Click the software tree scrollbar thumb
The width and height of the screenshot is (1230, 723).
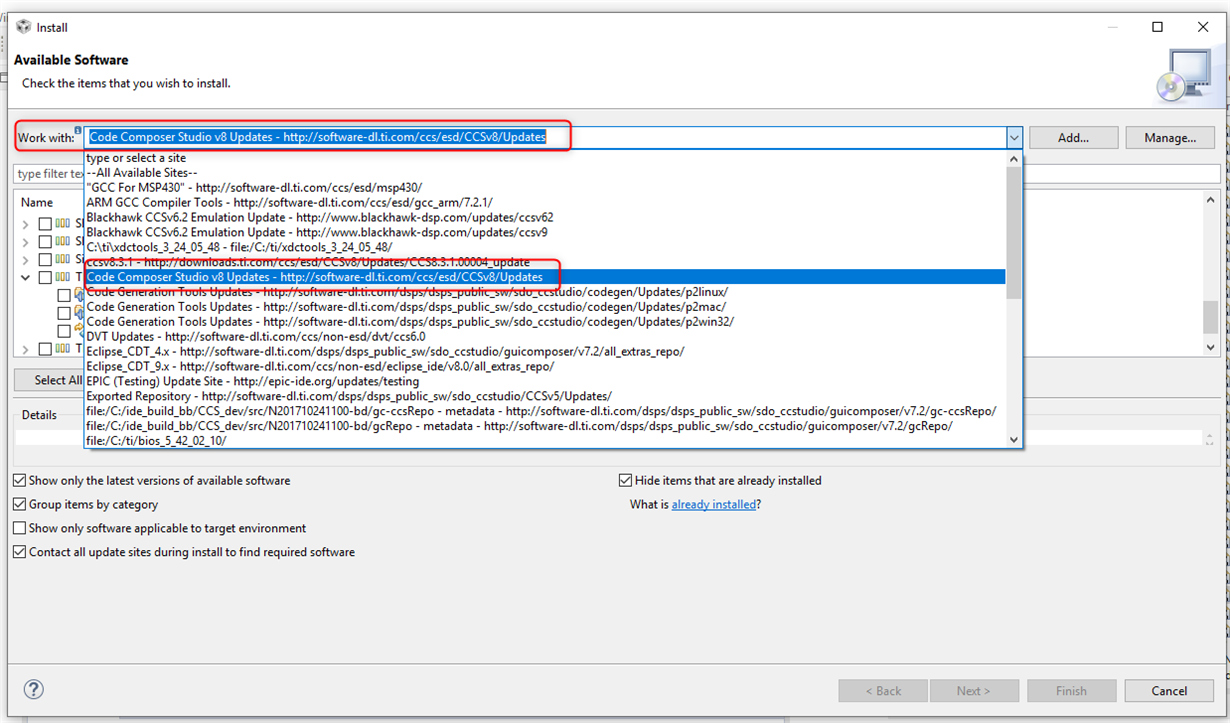click(x=1211, y=318)
